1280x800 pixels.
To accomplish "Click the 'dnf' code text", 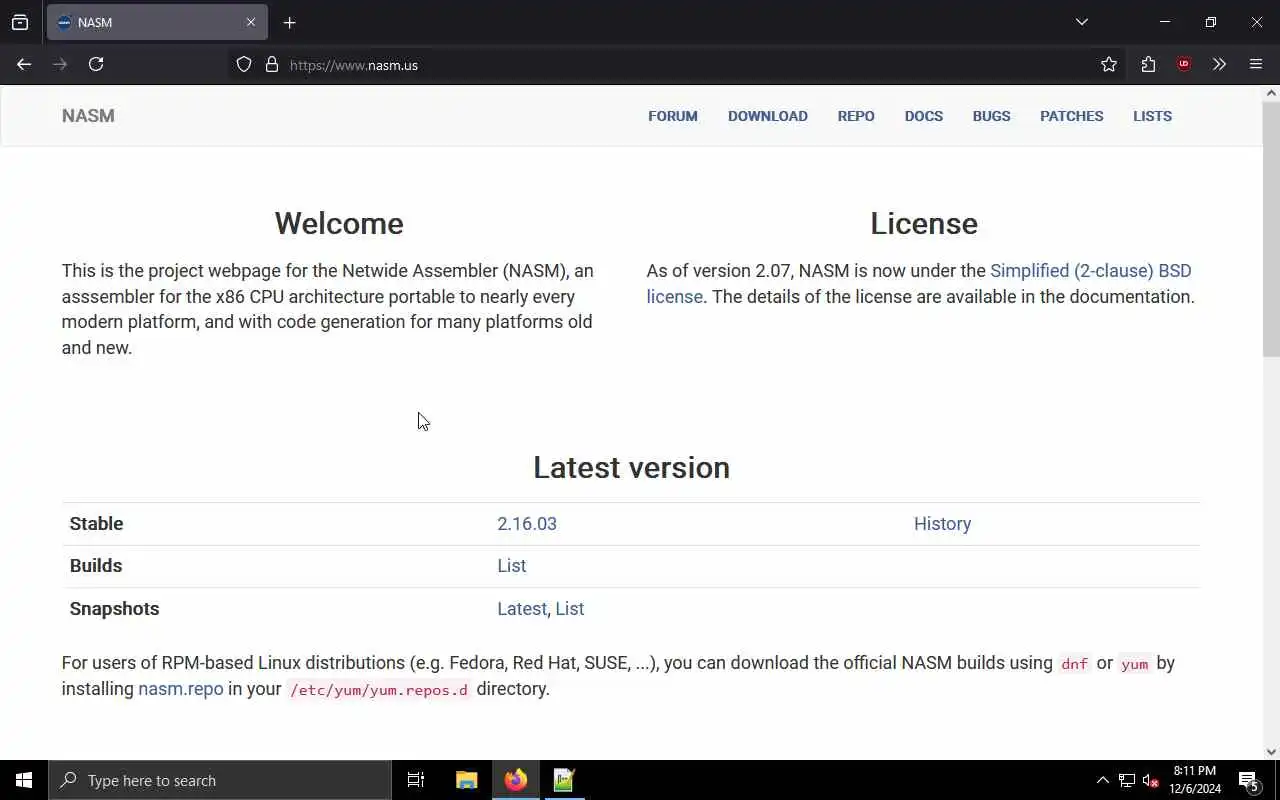I will [x=1074, y=664].
